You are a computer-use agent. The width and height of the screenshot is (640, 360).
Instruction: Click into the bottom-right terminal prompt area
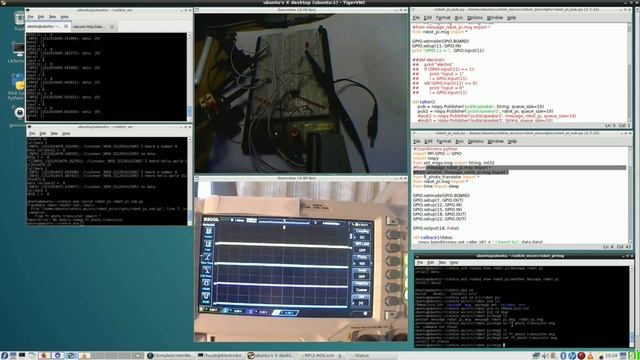tap(522, 307)
